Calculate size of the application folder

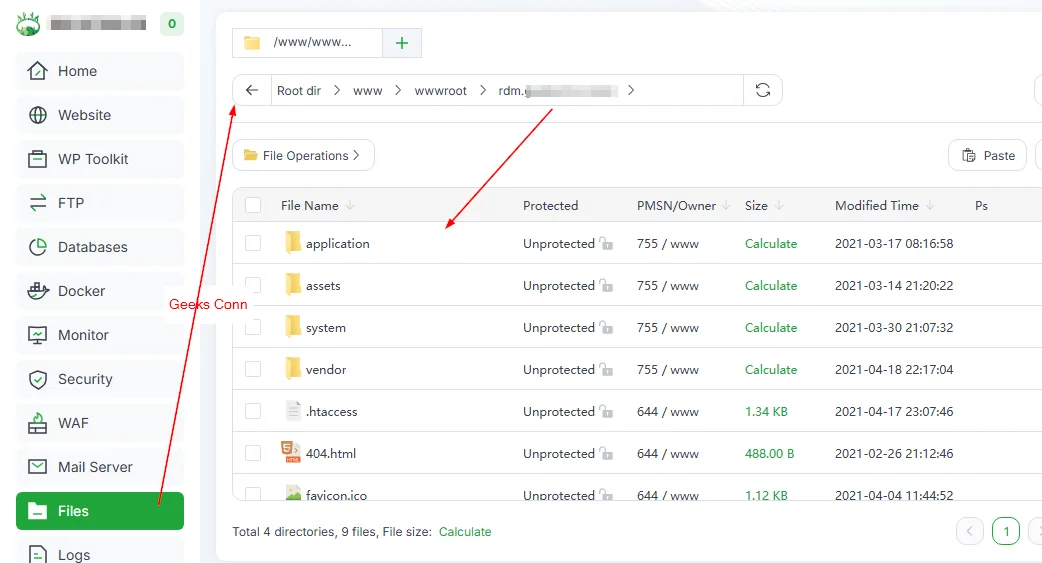(x=771, y=243)
